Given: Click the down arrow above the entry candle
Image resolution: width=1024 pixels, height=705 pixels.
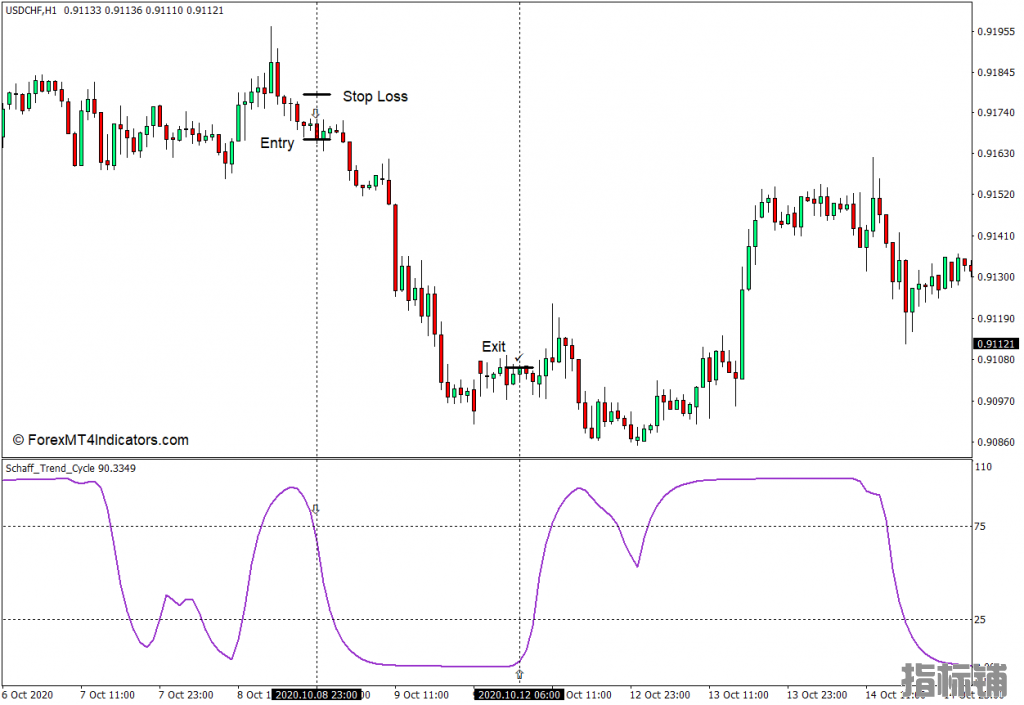Looking at the screenshot, I should [316, 114].
